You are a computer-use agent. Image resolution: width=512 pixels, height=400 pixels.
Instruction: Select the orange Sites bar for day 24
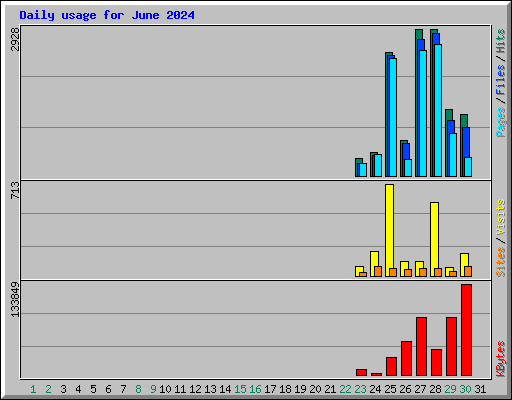(378, 272)
